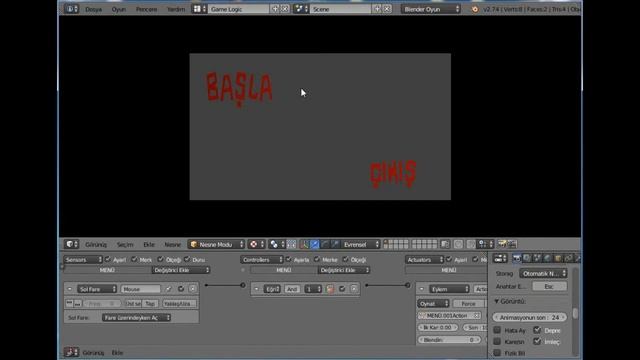Image resolution: width=640 pixels, height=360 pixels.
Task: Open the Blender Oyun engine dropdown
Action: tap(431, 9)
